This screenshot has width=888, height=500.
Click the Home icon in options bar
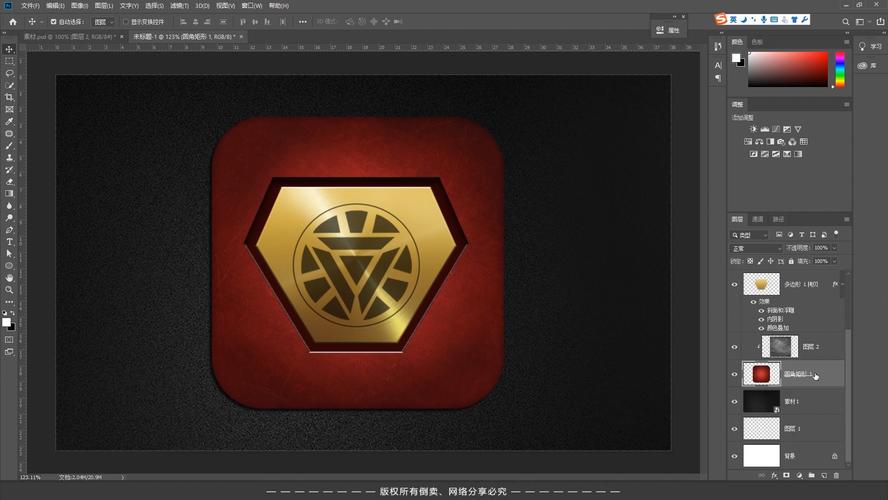coord(12,22)
